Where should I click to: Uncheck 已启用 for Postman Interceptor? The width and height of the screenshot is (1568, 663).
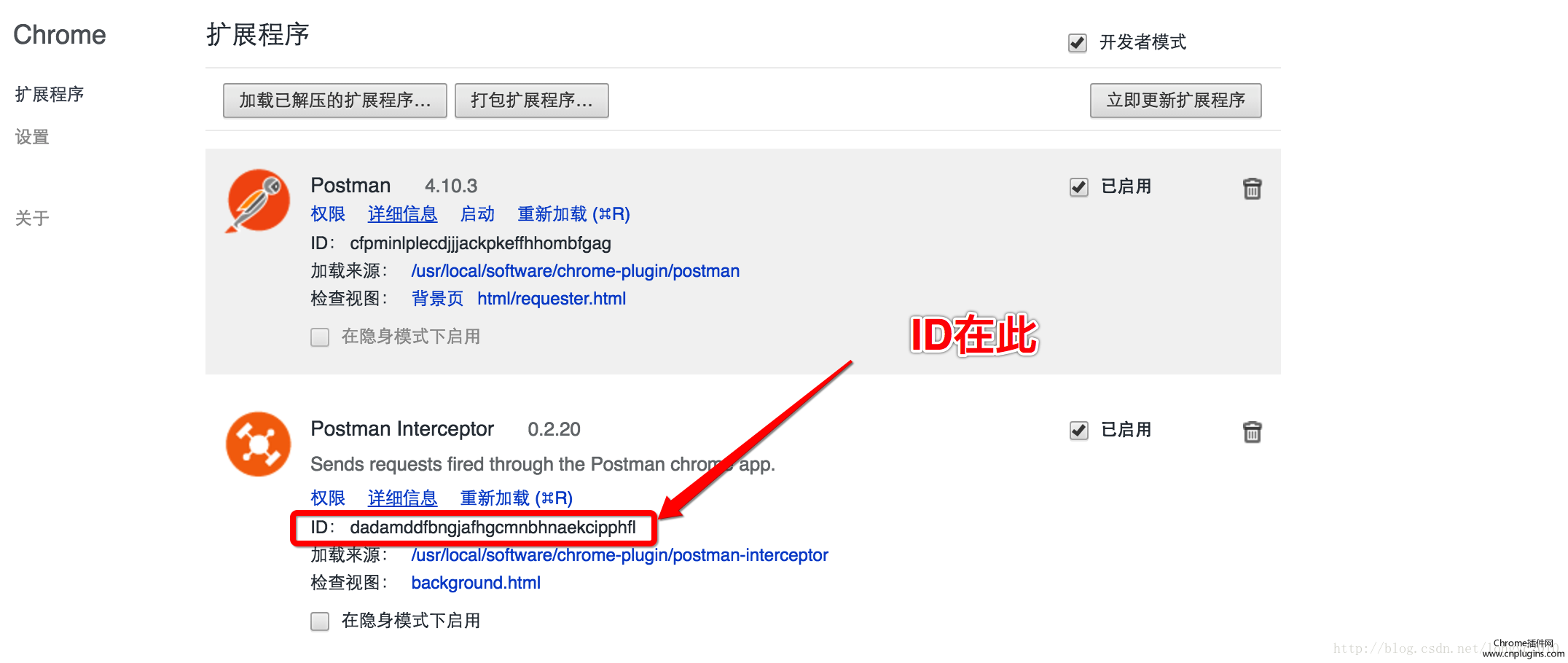pyautogui.click(x=1078, y=431)
